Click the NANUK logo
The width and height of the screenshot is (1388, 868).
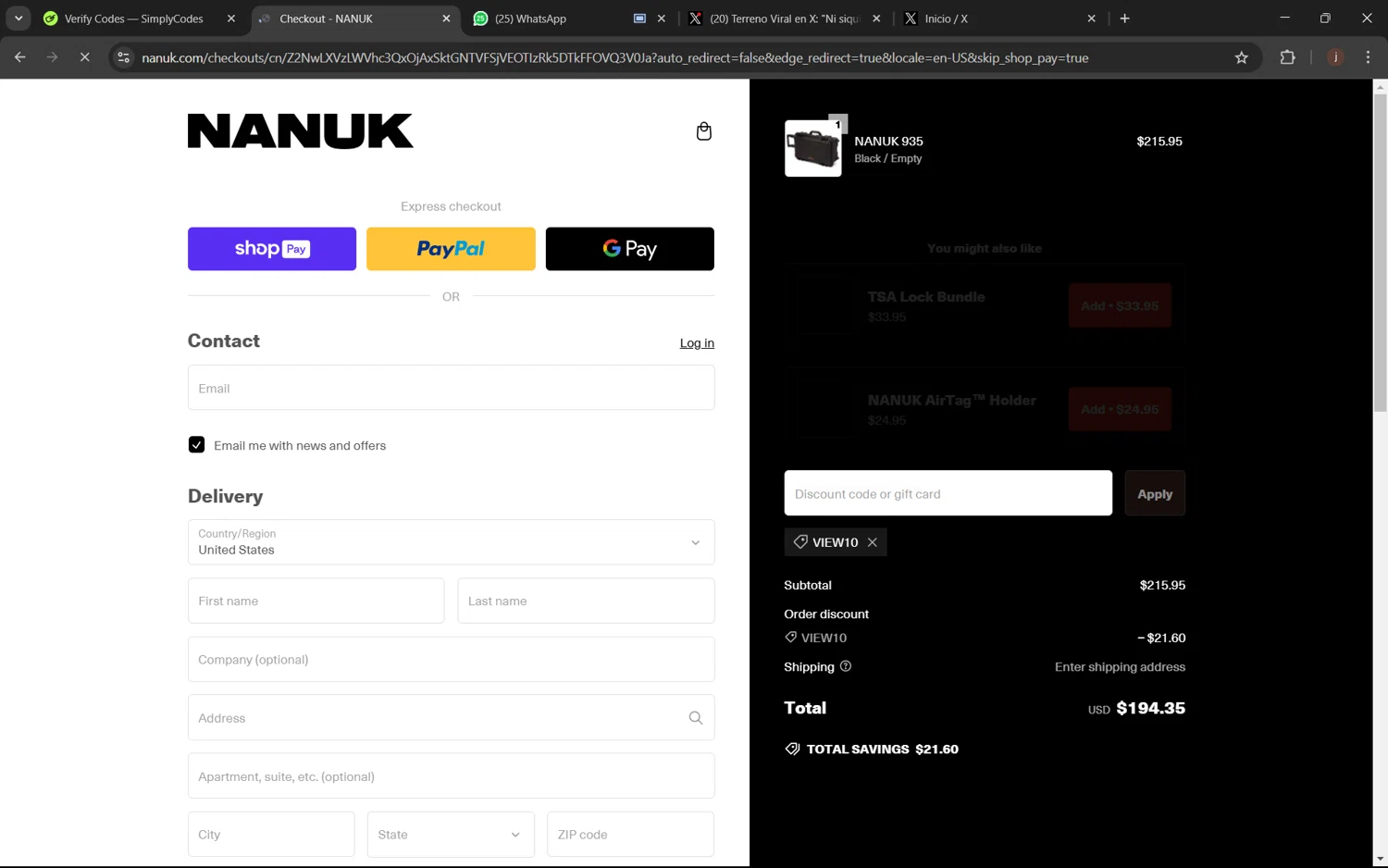(301, 130)
